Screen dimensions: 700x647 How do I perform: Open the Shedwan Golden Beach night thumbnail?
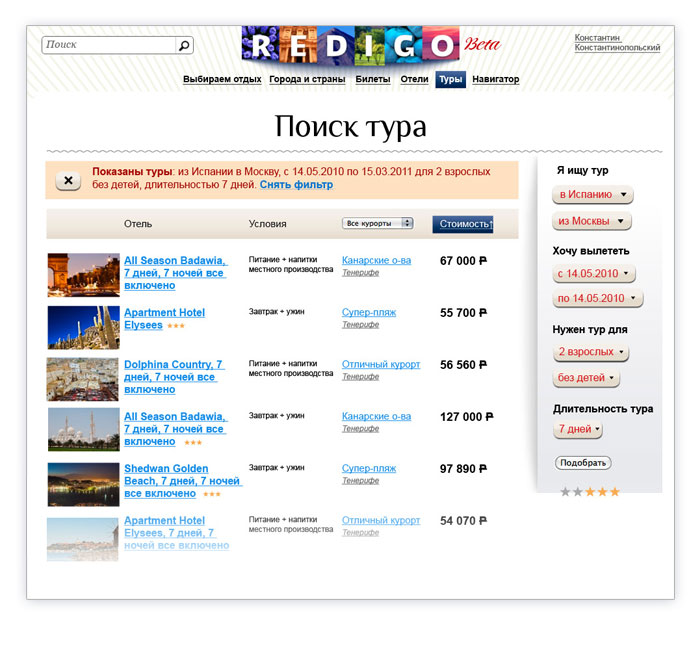83,484
